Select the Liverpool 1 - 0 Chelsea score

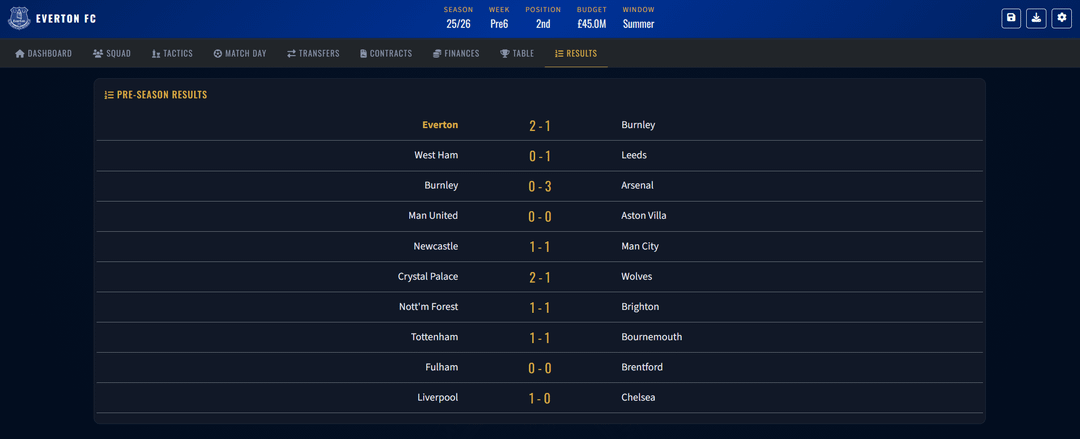click(540, 398)
